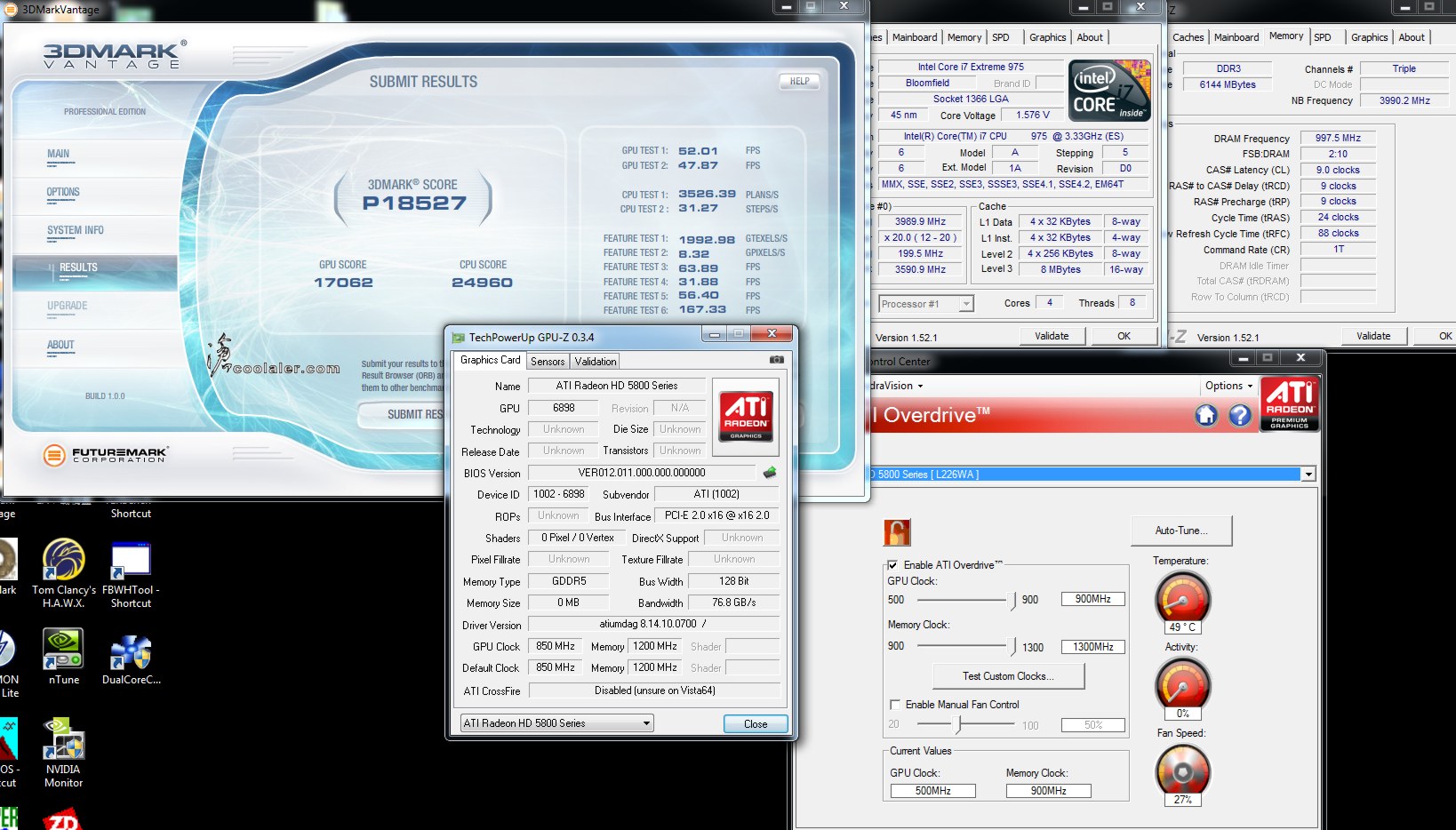Click the Close button in GPU-Z

(x=756, y=723)
